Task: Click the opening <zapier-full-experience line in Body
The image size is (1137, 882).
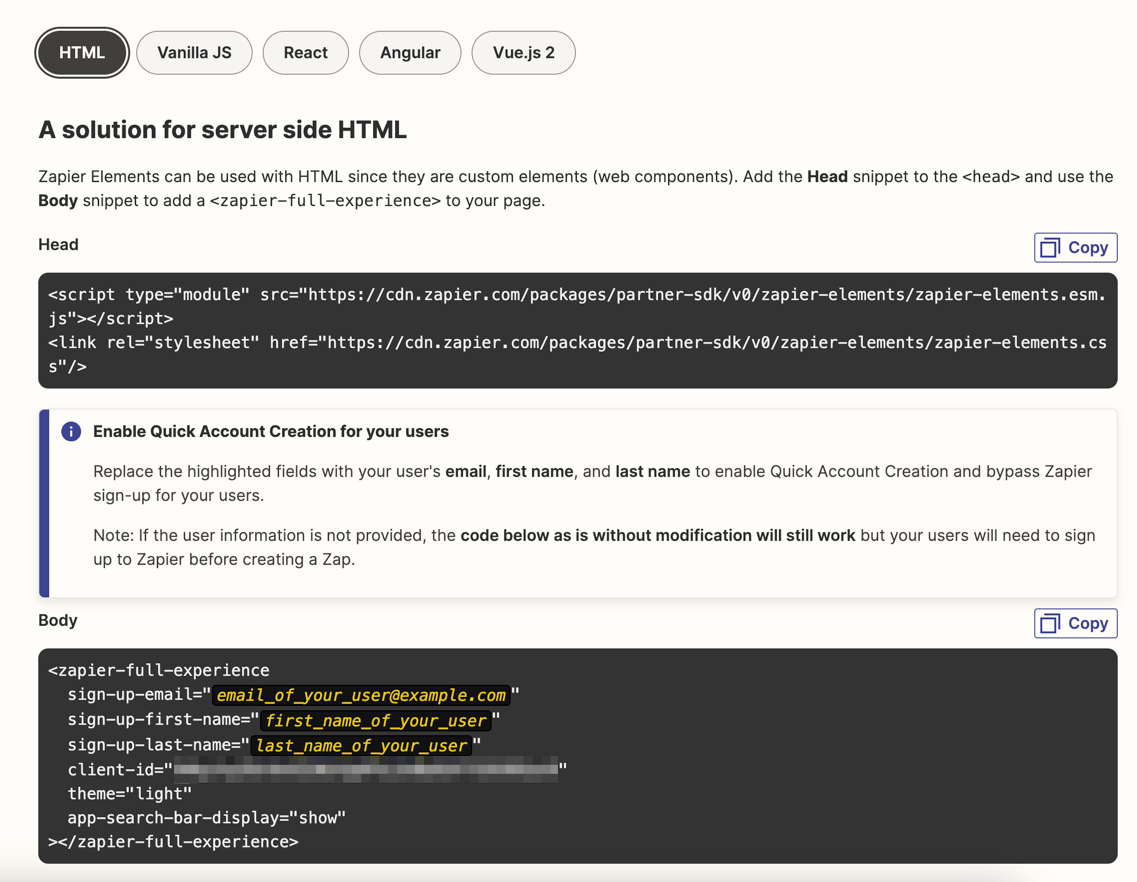Action: (x=159, y=670)
